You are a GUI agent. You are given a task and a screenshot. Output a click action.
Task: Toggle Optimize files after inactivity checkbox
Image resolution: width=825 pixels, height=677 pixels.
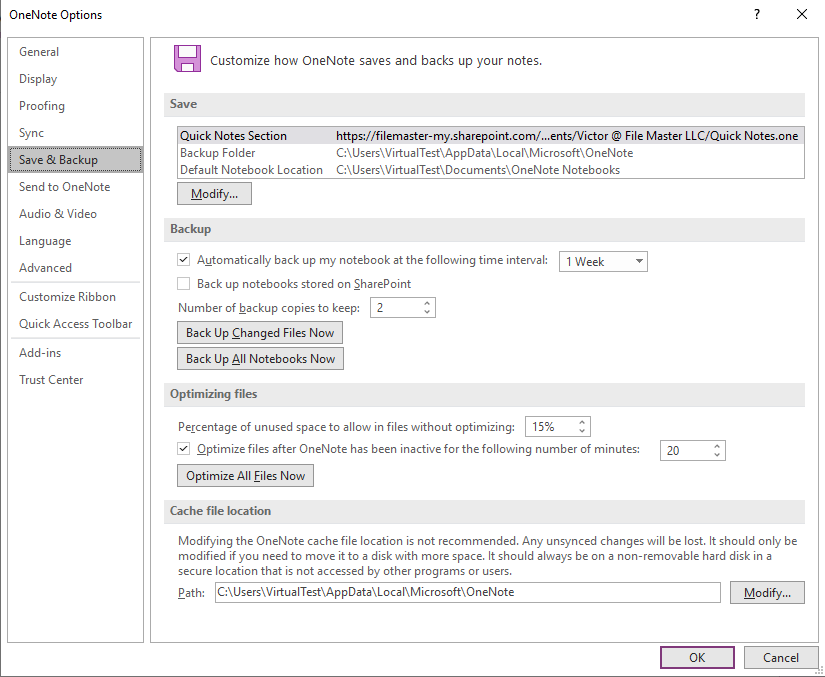[184, 449]
